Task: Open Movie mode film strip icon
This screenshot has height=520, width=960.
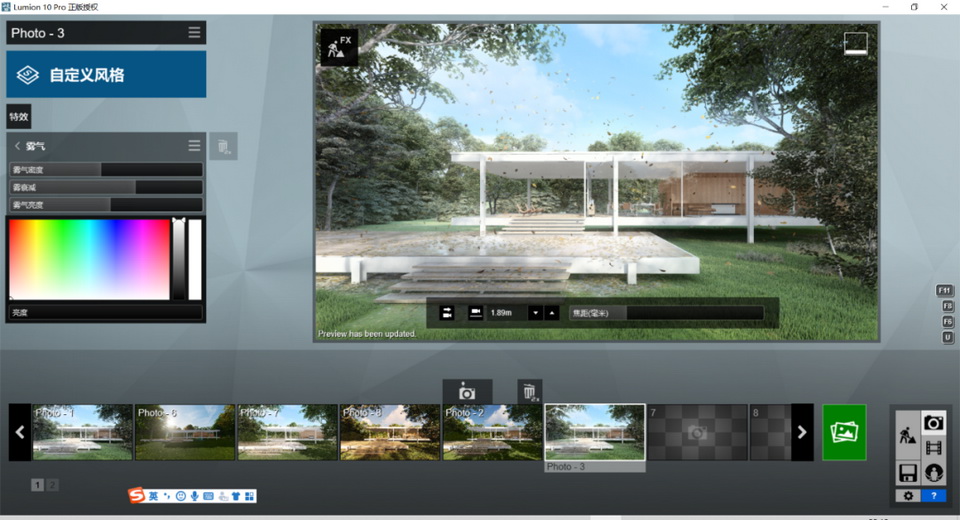Action: point(933,448)
